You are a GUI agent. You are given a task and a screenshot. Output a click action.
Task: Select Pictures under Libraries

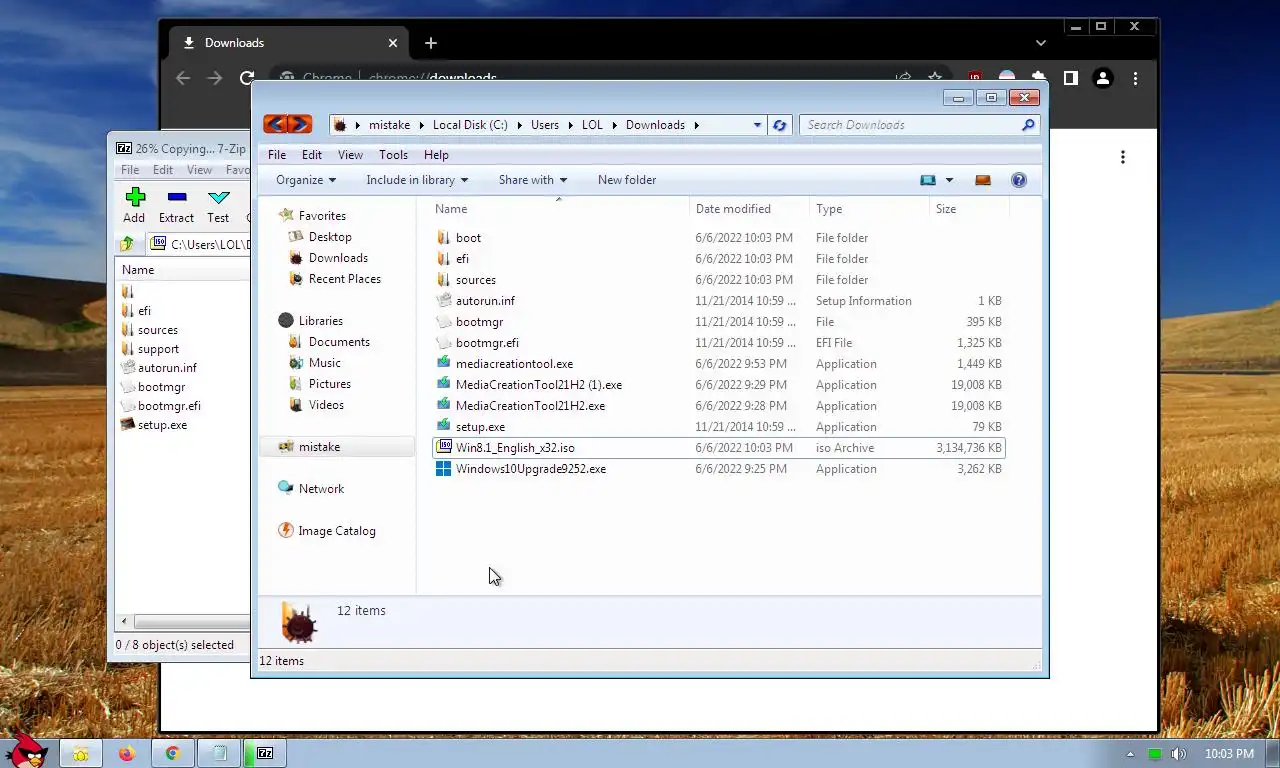coord(329,384)
